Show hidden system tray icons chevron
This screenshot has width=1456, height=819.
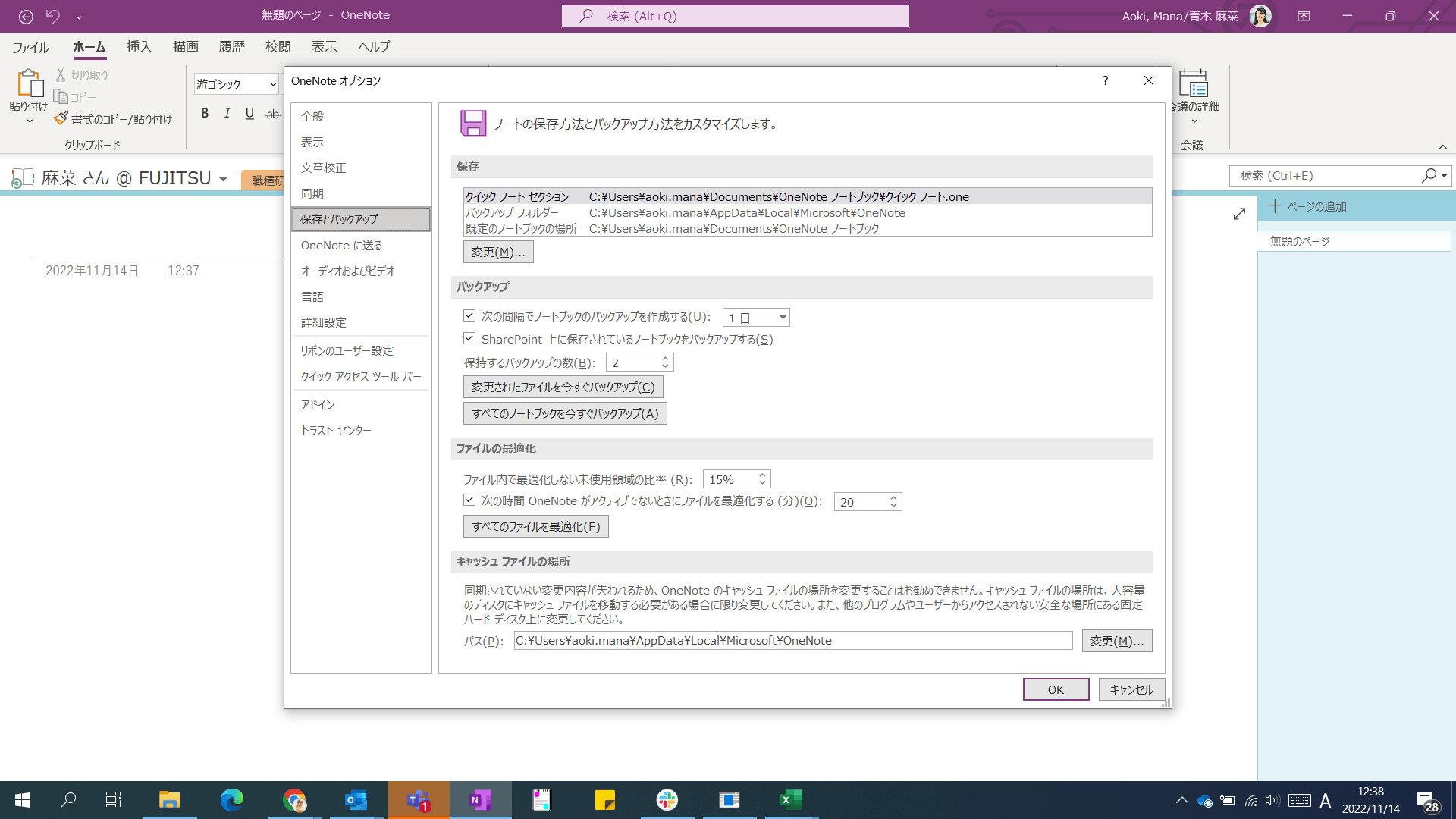click(x=1181, y=800)
